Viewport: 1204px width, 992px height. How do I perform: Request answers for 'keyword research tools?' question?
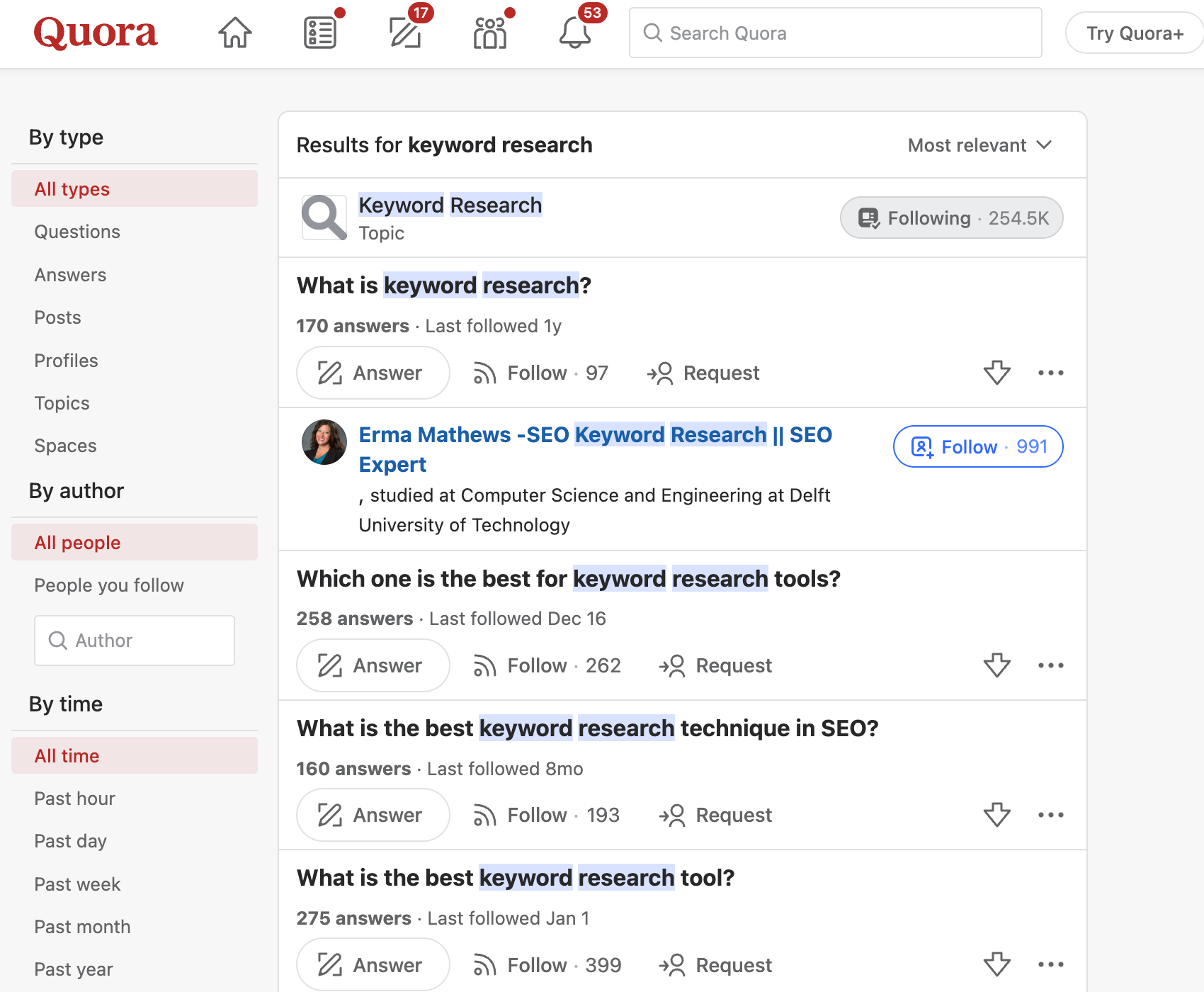715,665
